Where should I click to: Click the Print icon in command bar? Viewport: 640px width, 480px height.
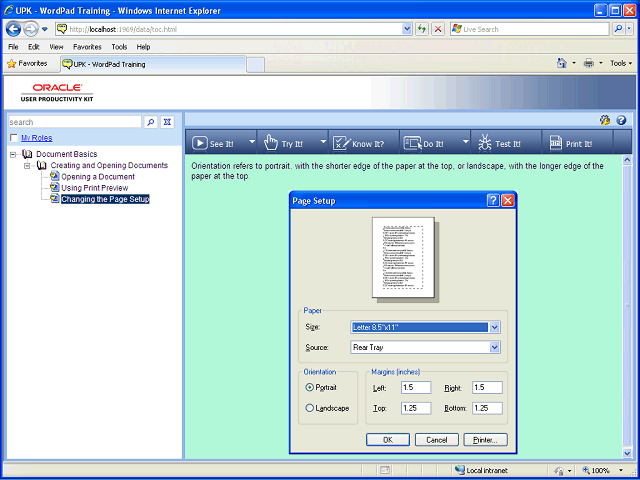point(589,63)
